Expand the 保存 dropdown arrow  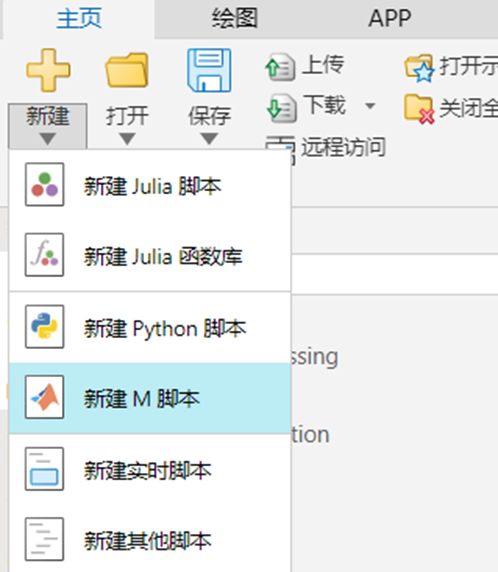coord(209,139)
